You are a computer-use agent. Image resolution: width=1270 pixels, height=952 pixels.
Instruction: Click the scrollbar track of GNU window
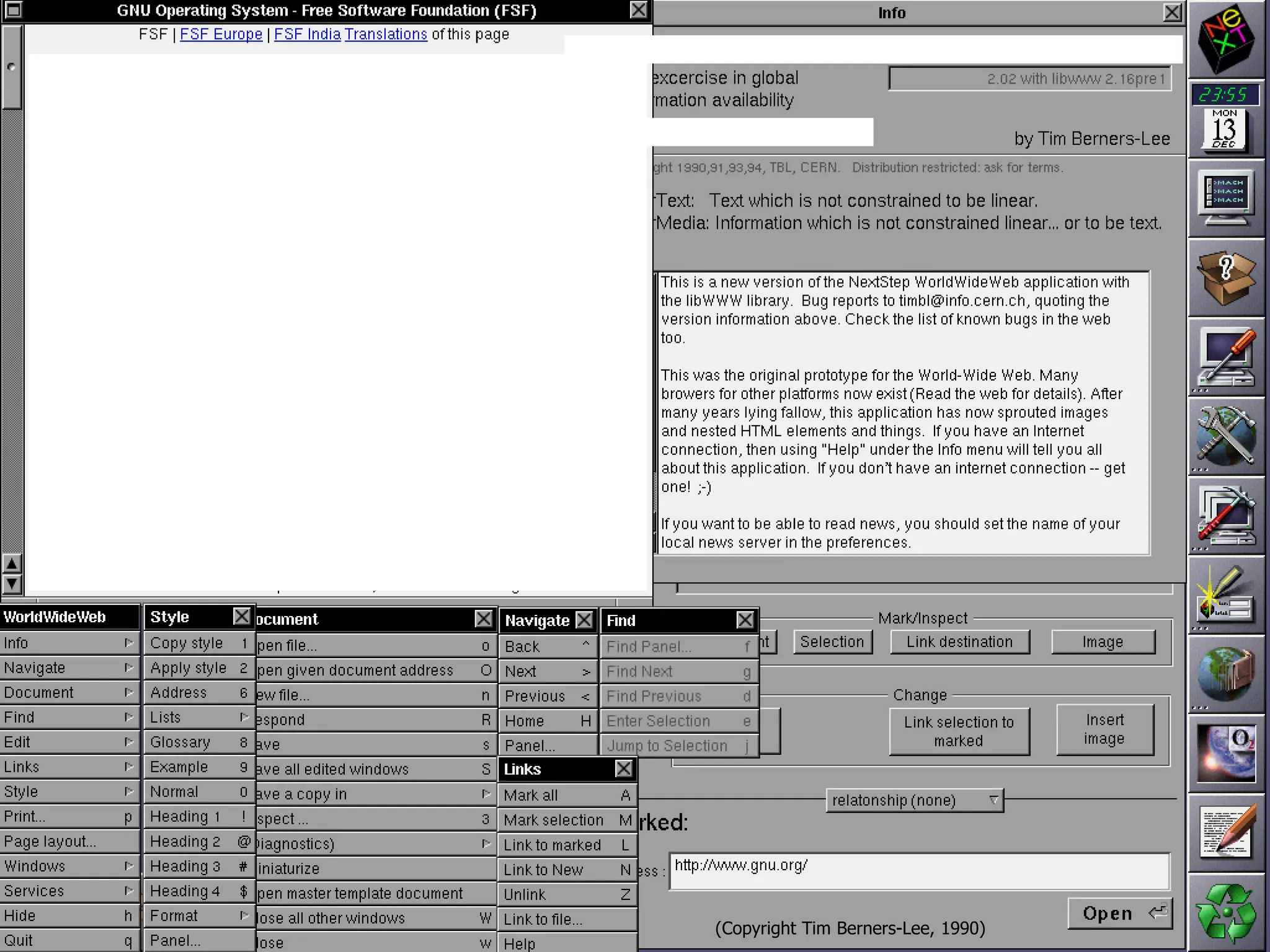(x=12, y=332)
